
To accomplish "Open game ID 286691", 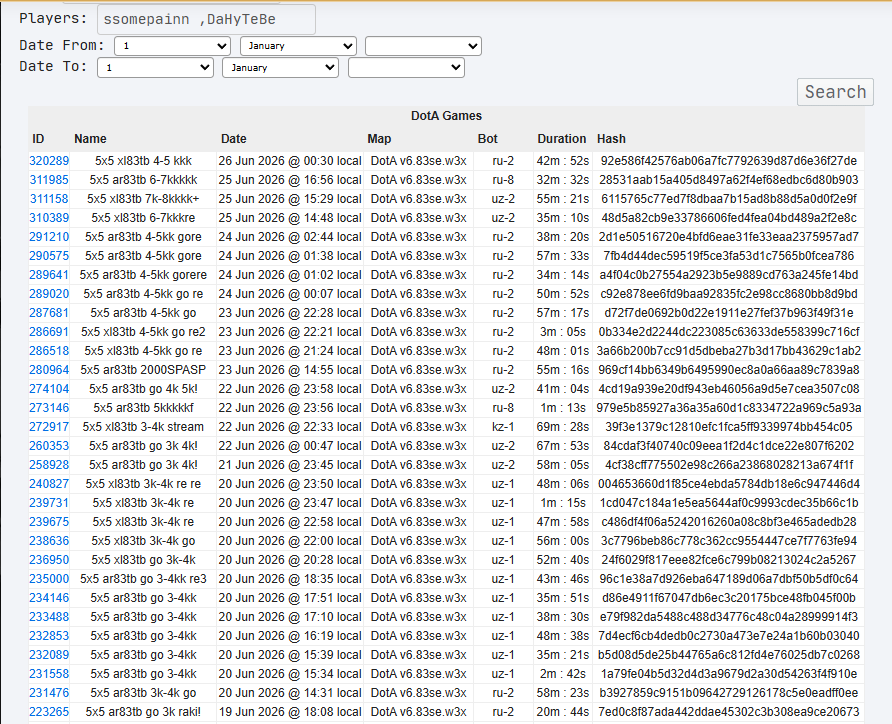I will 49,332.
